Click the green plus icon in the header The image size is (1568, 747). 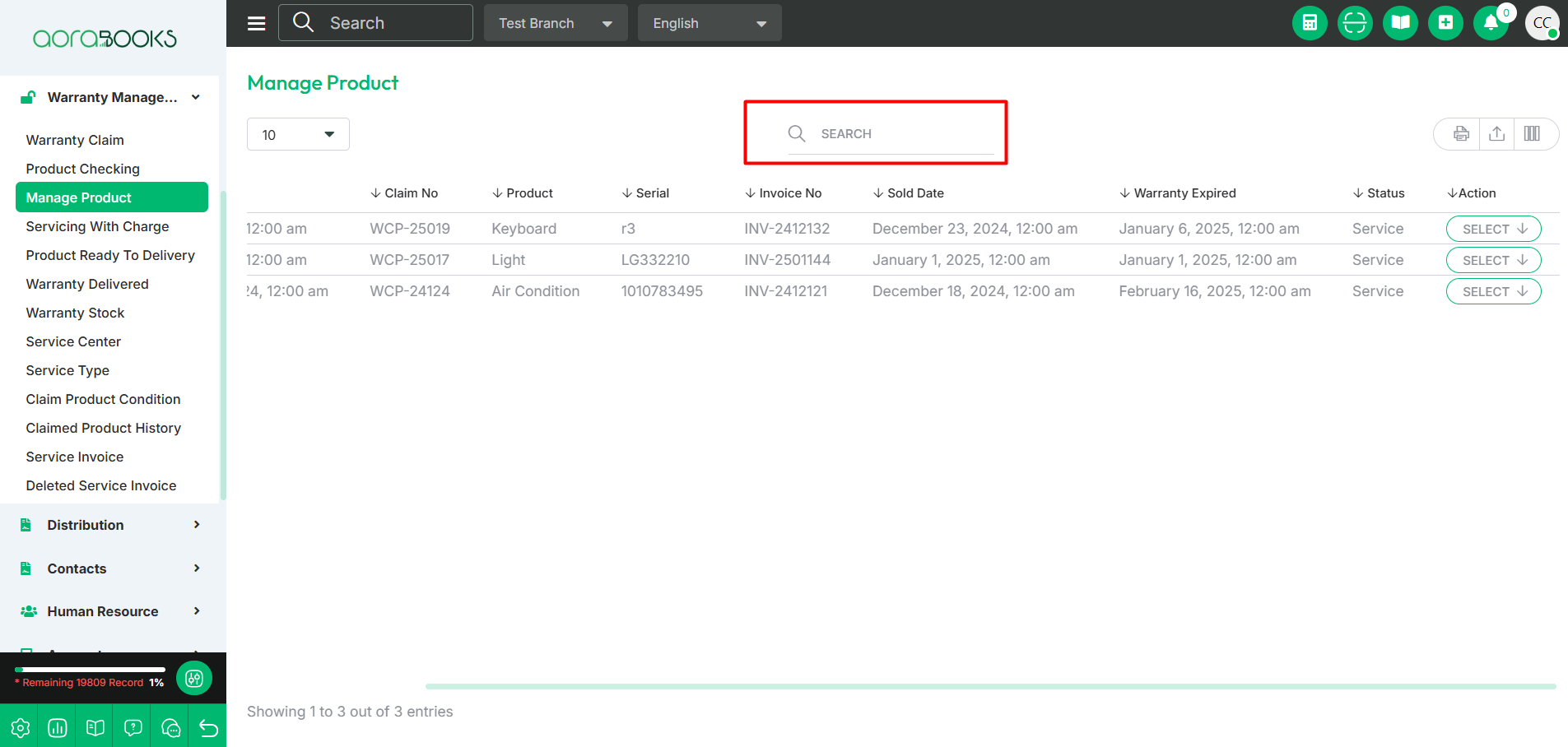click(1445, 23)
